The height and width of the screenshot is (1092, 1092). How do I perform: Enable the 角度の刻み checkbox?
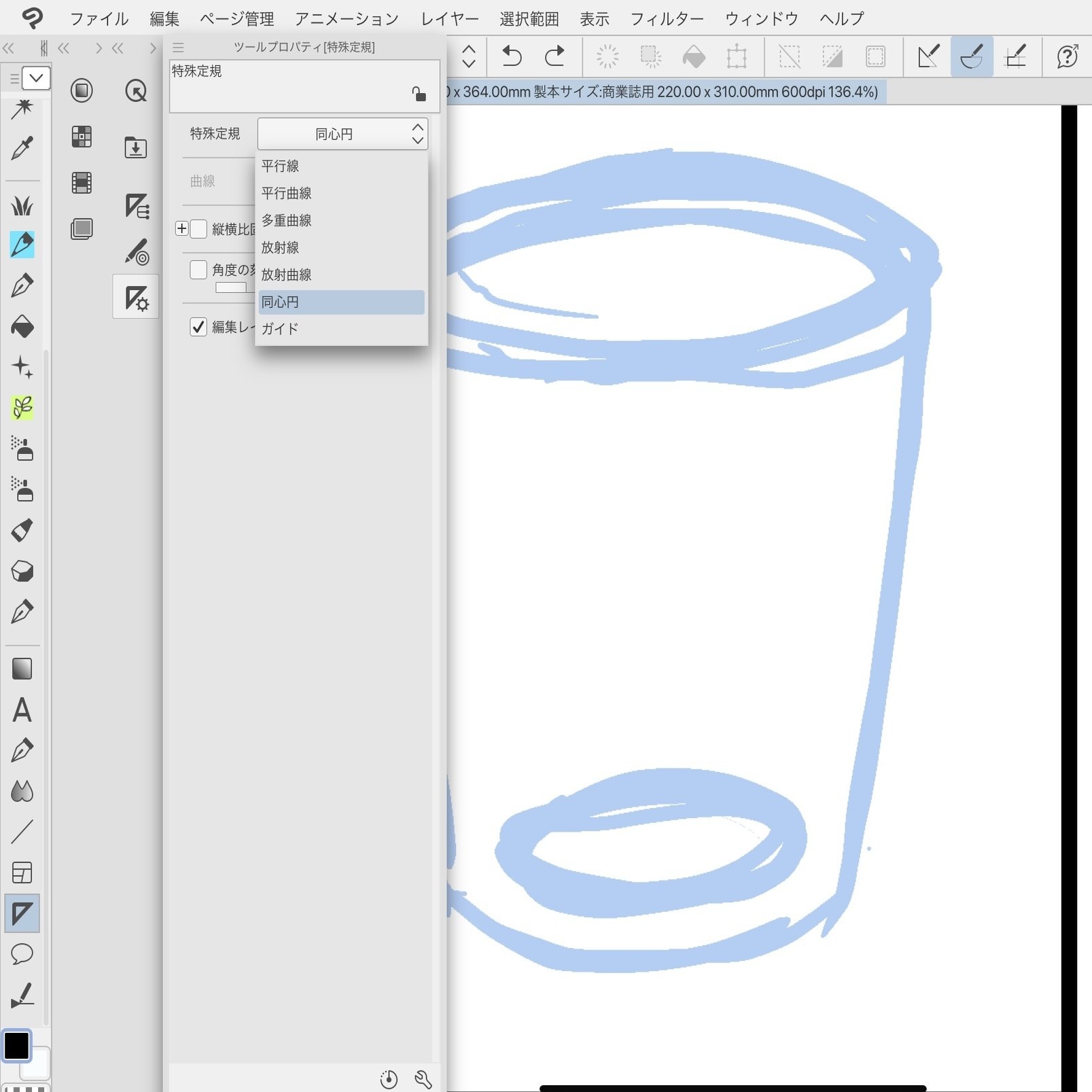pyautogui.click(x=198, y=270)
